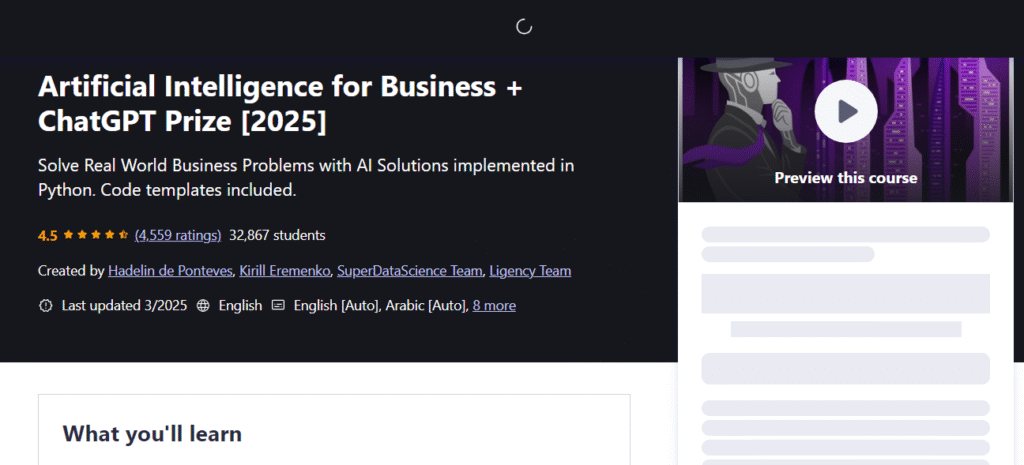The width and height of the screenshot is (1024, 465).
Task: Click the Artificial Intelligence for Business title
Action: (x=280, y=104)
